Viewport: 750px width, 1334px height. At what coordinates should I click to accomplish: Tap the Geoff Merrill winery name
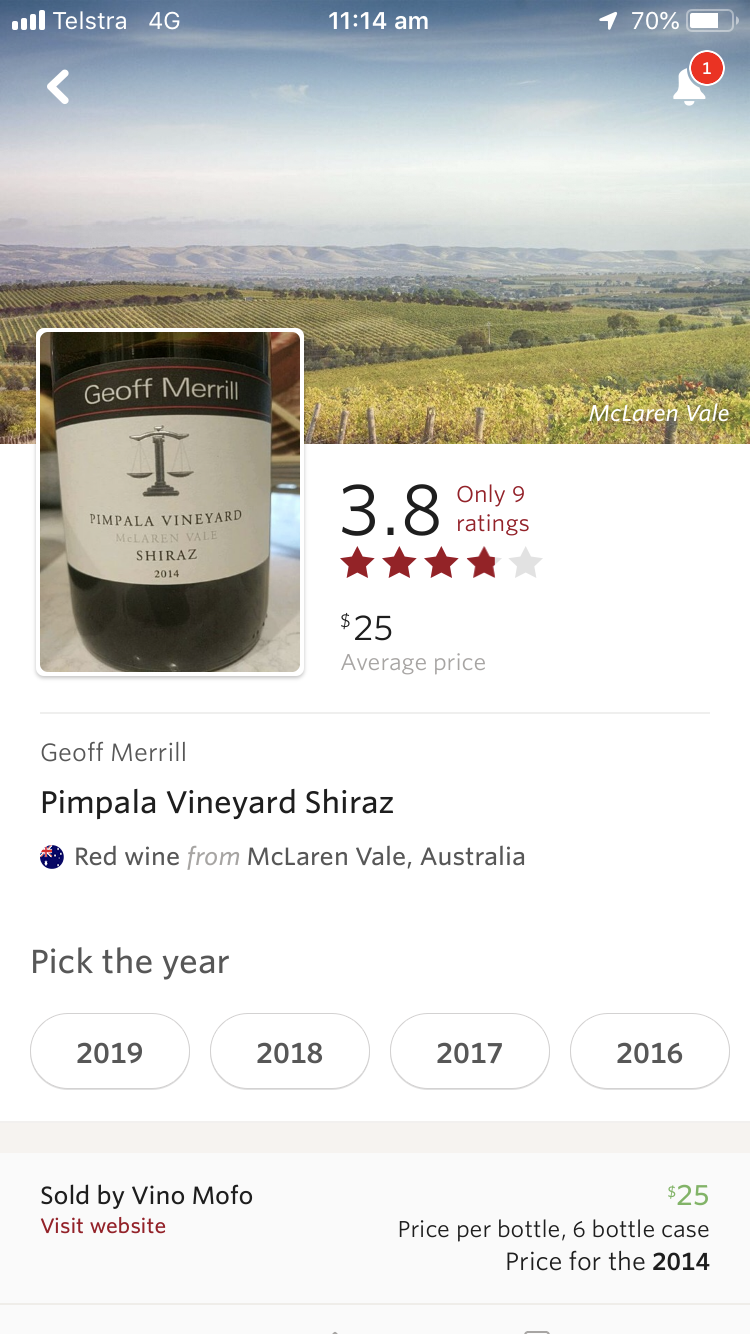click(x=114, y=753)
